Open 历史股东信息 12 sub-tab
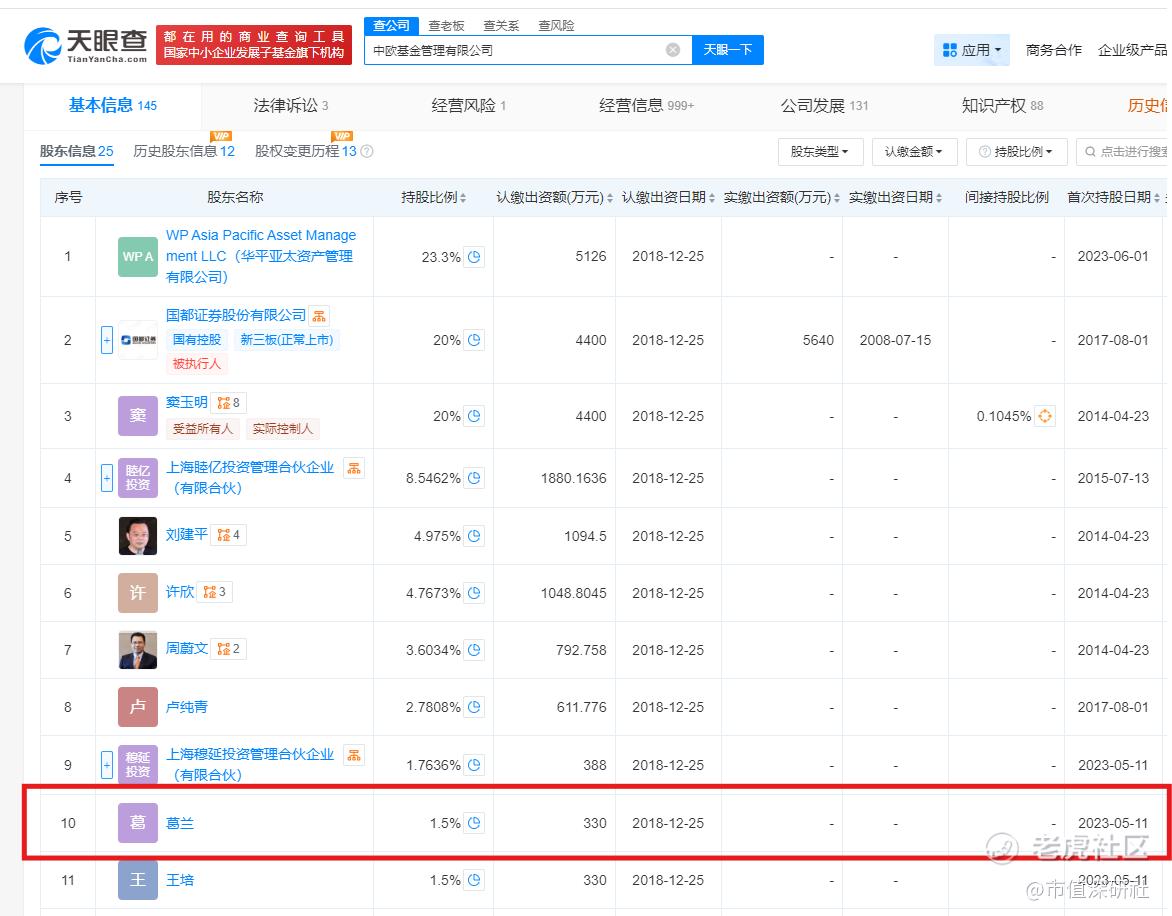Screen dimensions: 1172x916 point(184,151)
